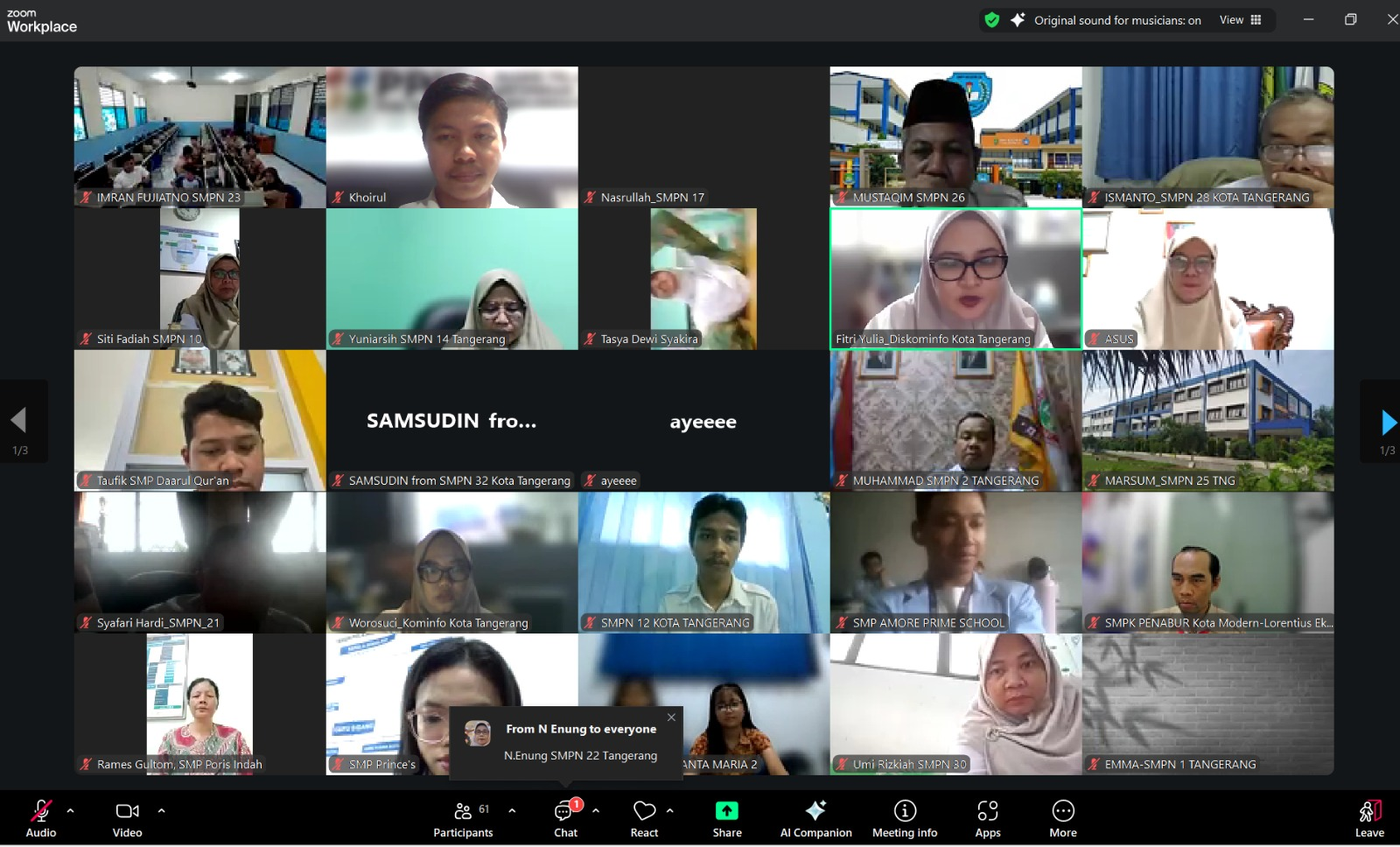The height and width of the screenshot is (847, 1400).
Task: Show Meeting info
Action: 904,819
